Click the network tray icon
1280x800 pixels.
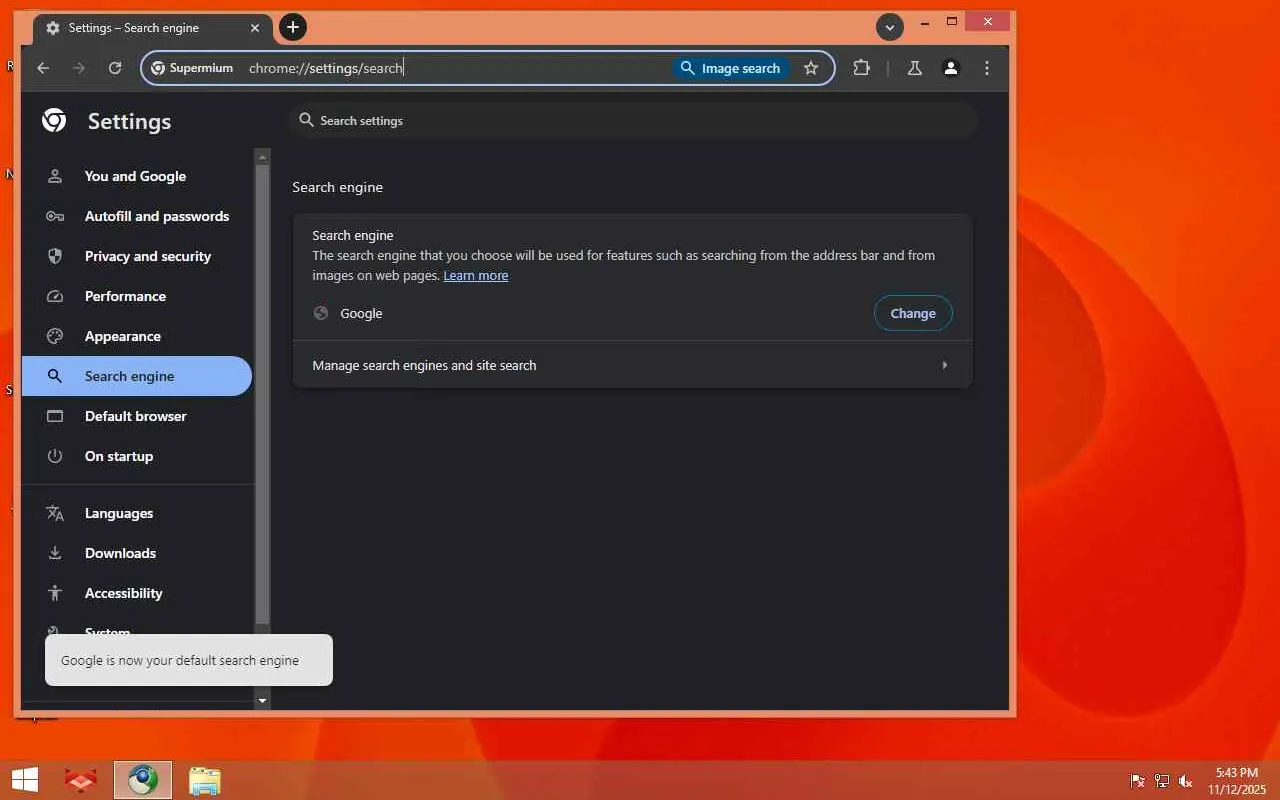point(1162,781)
